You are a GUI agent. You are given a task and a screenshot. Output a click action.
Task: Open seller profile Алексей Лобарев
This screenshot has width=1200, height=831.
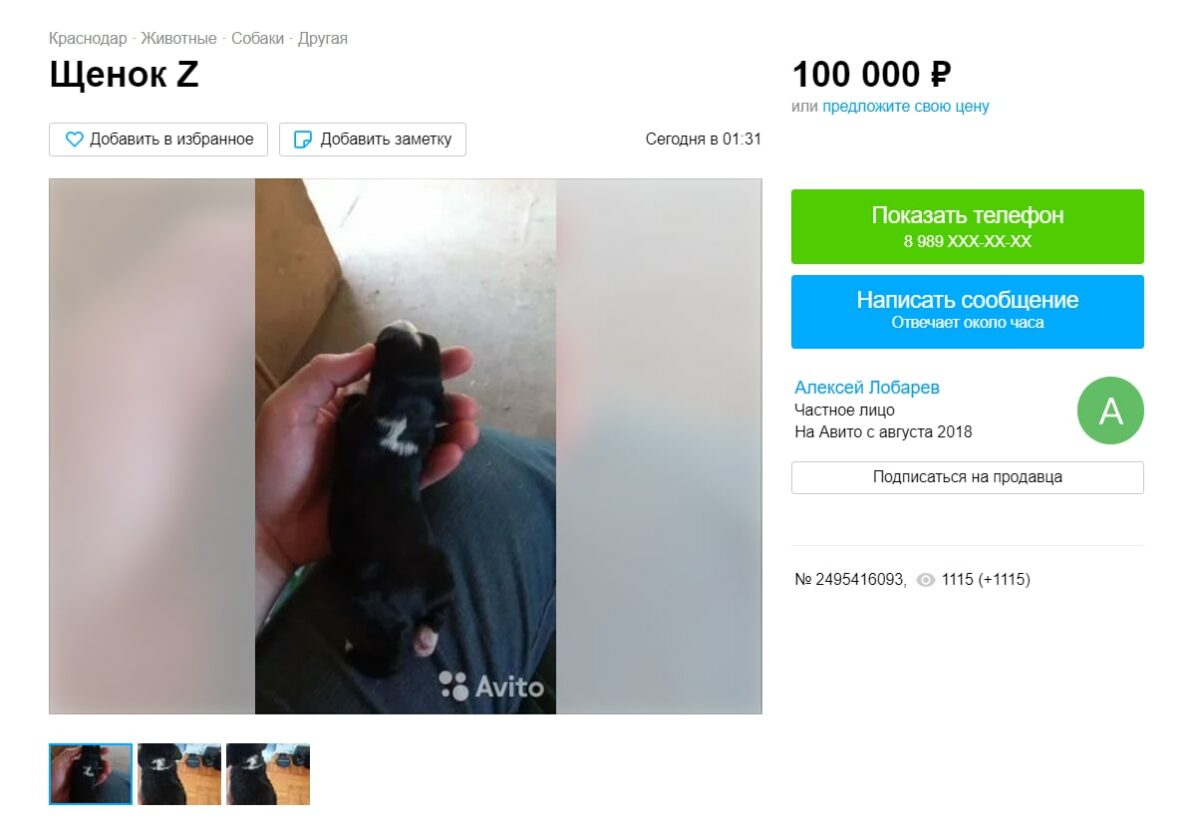867,388
